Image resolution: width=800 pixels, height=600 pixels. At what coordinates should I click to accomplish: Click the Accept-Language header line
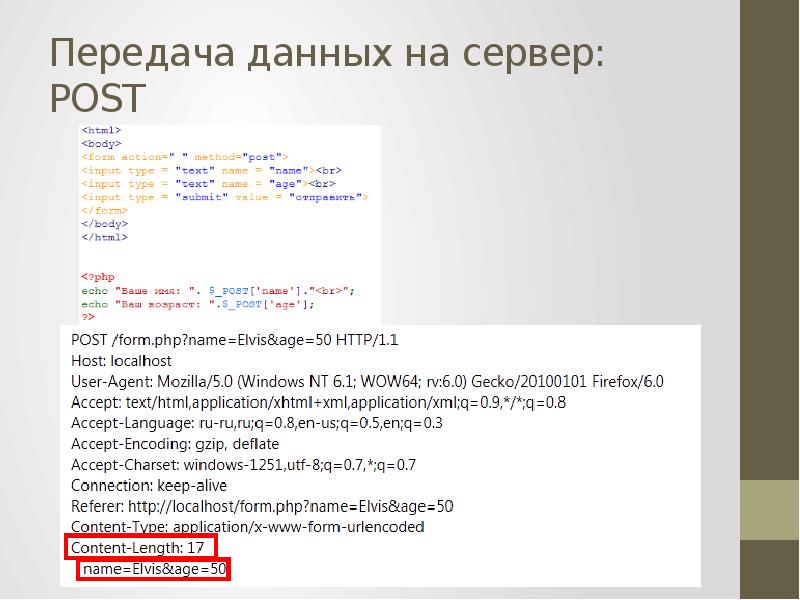click(257, 423)
